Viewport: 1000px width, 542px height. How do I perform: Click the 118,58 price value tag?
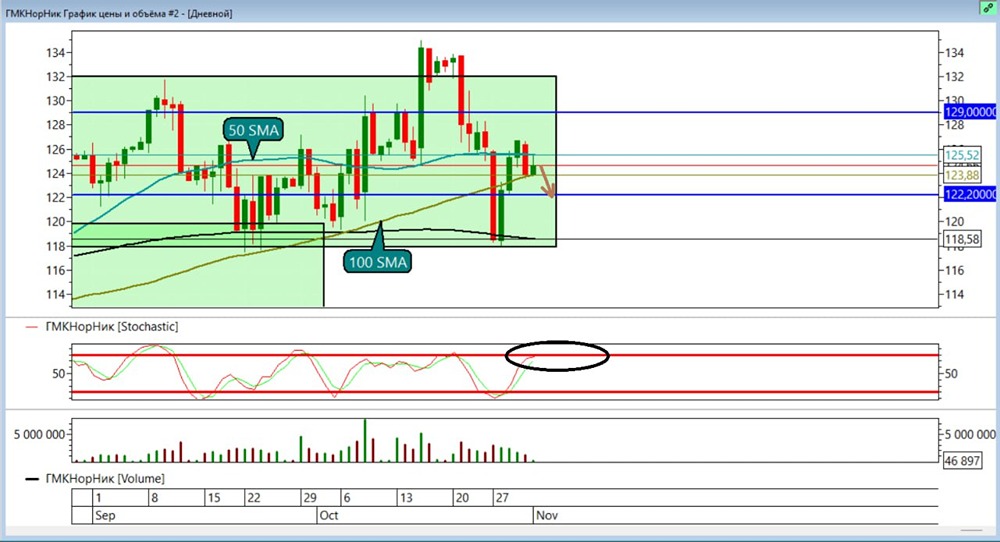click(962, 239)
